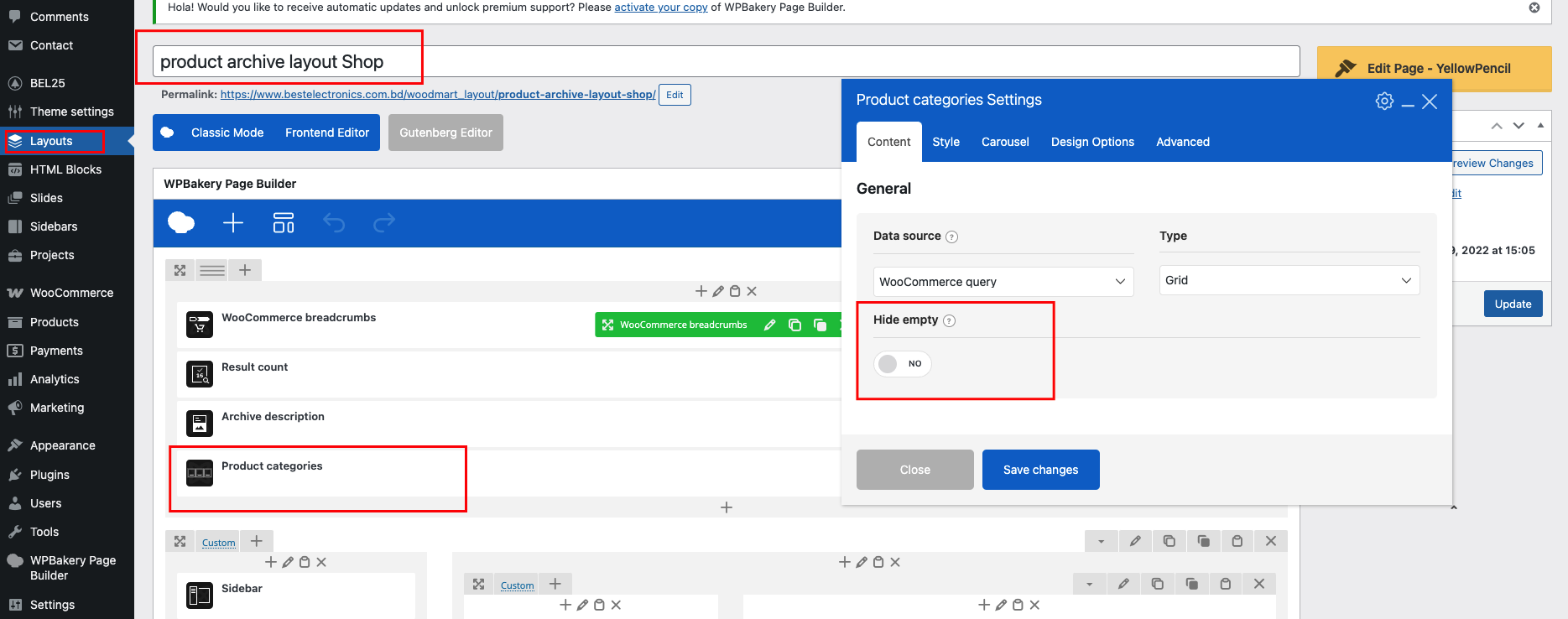Viewport: 1568px width, 619px height.
Task: Edit the column above WooCommerce breadcrumbs
Action: (718, 291)
